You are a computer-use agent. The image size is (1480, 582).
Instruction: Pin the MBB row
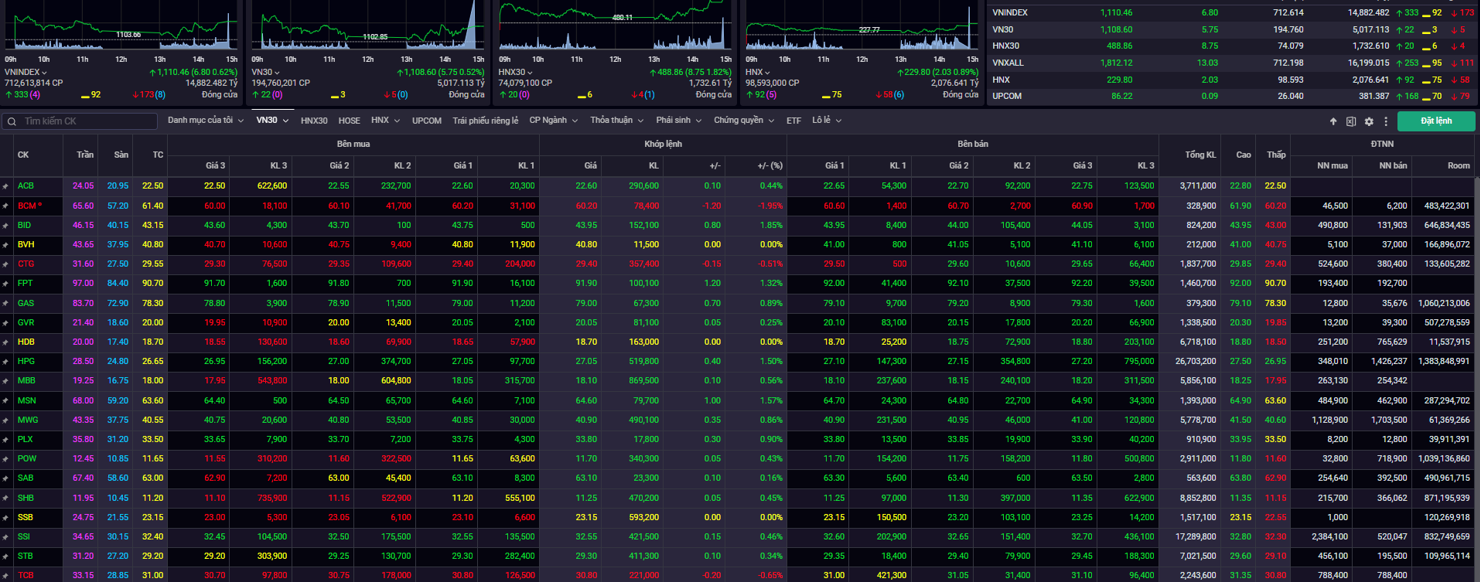click(5, 381)
